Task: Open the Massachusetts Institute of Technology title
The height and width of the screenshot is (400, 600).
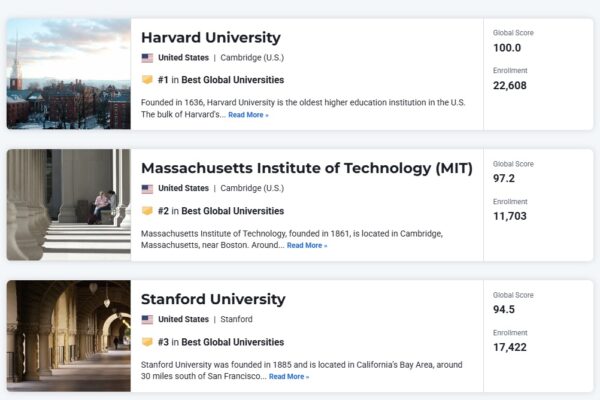Action: [x=306, y=168]
